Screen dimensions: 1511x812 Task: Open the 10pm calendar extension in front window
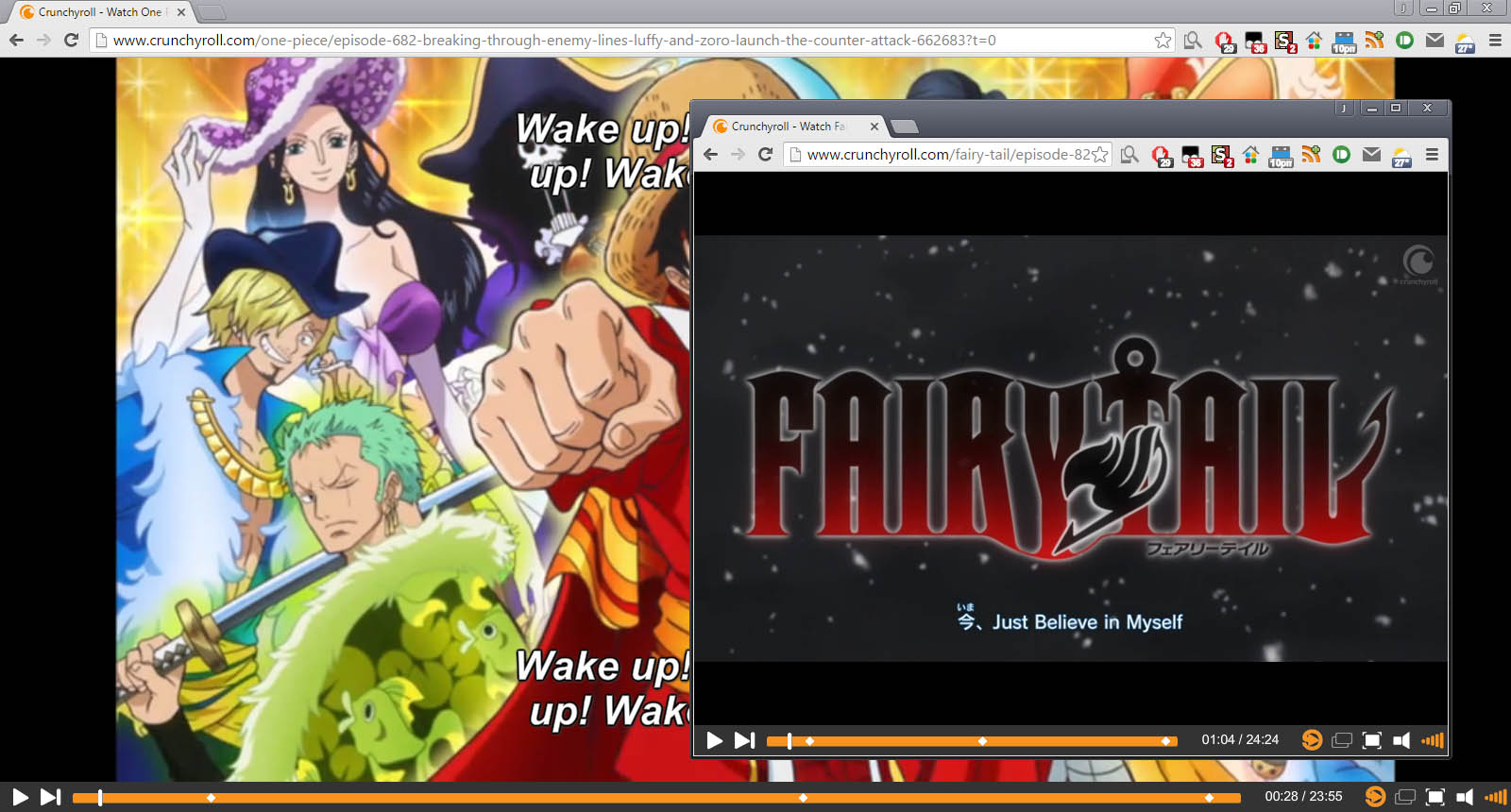(1281, 155)
